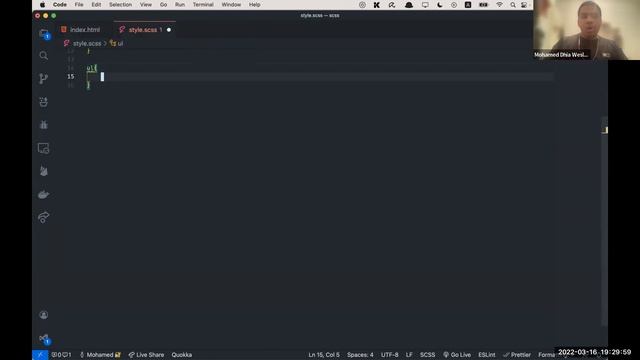Click the hat icon in the menu bar
The width and height of the screenshot is (640, 360).
click(x=409, y=5)
